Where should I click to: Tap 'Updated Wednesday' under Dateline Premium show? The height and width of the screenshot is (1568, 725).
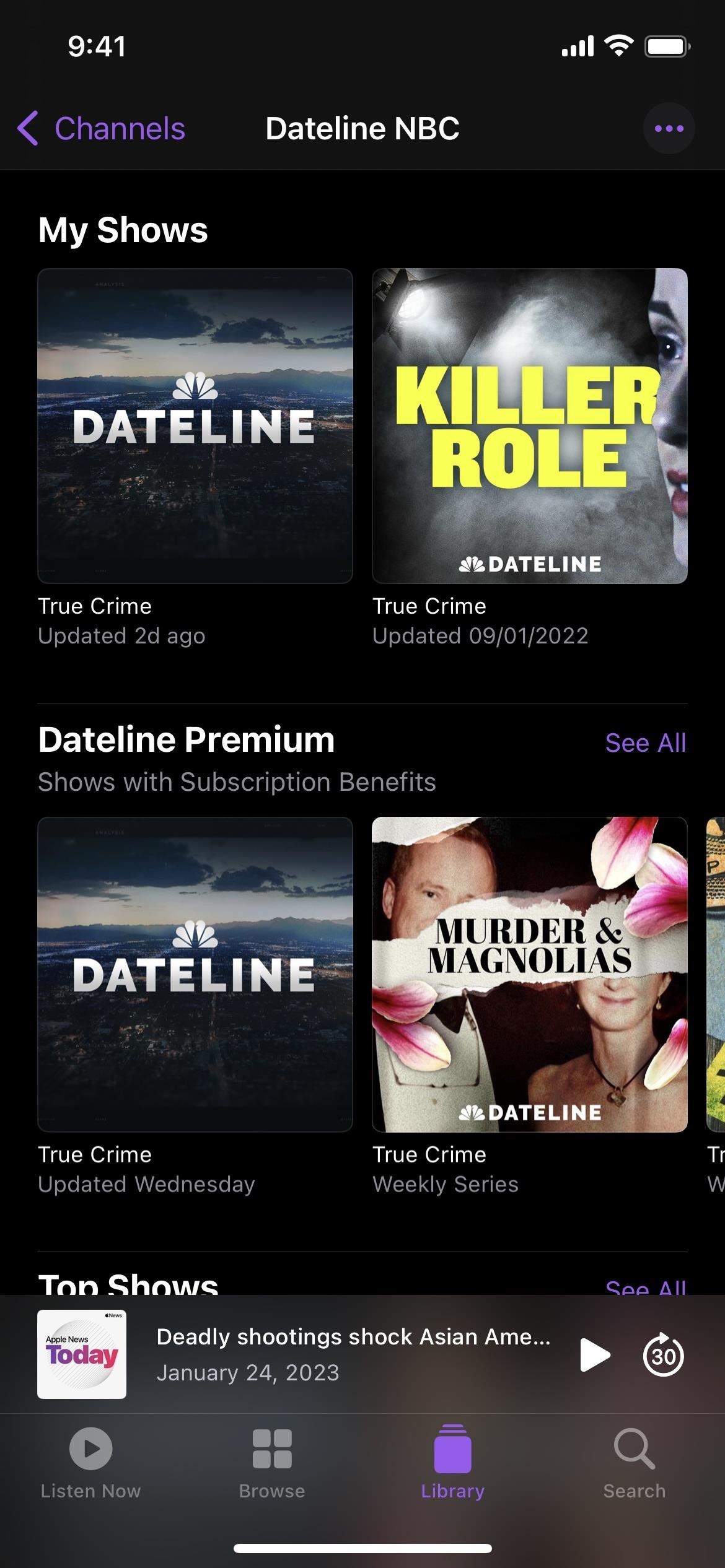click(146, 1185)
